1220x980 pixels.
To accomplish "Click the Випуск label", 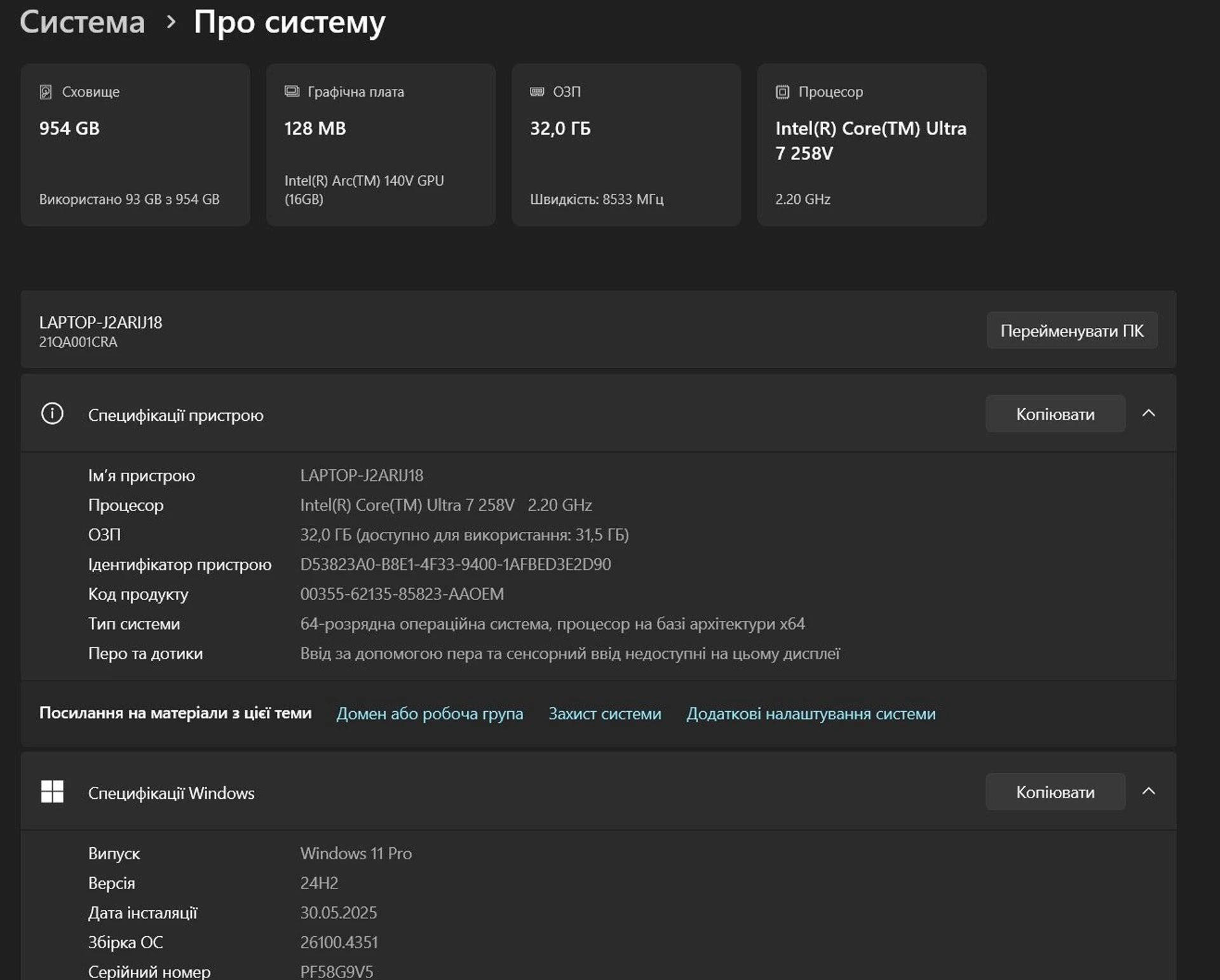I will 114,854.
